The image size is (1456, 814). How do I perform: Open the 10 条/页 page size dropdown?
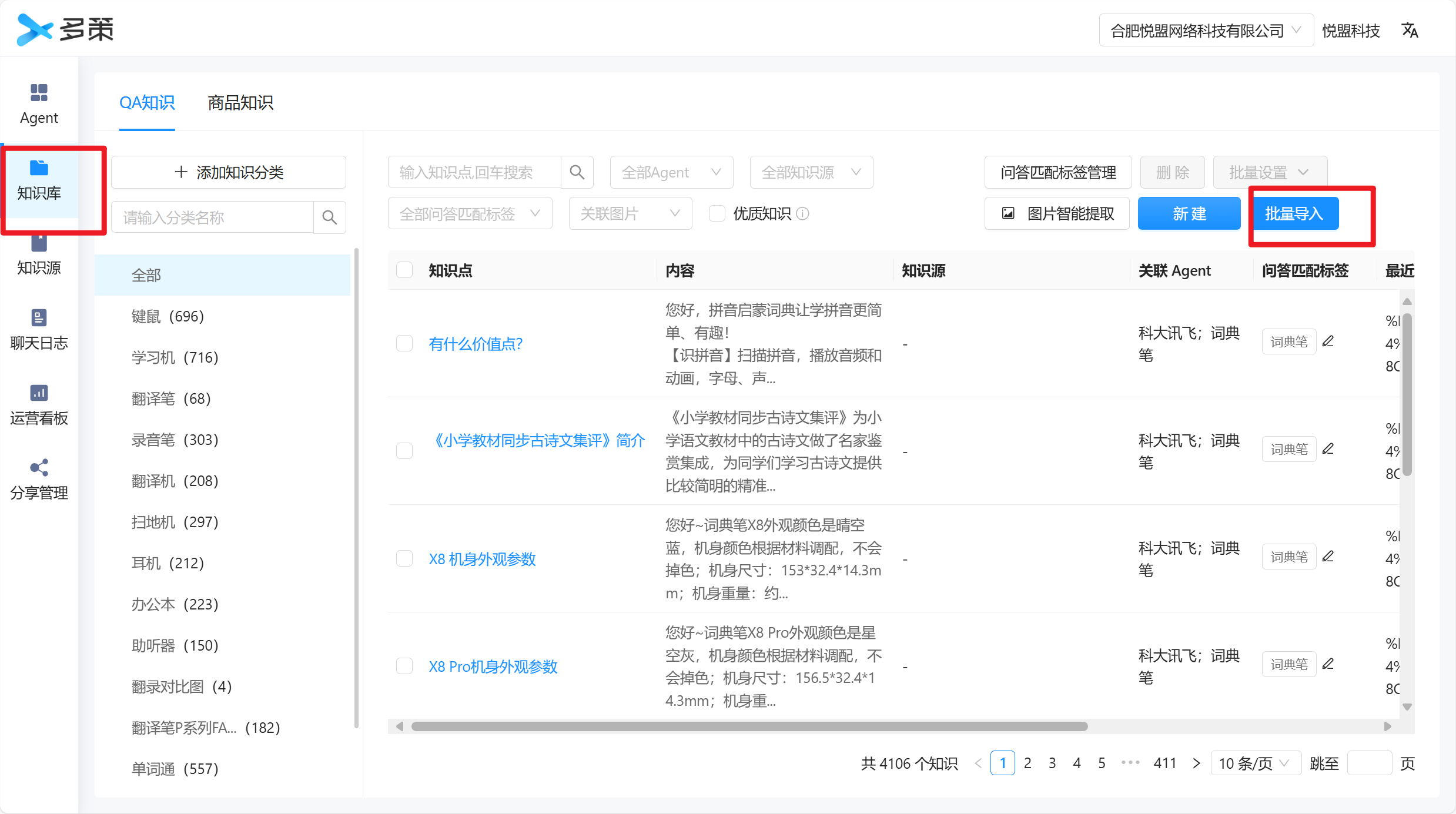(x=1256, y=763)
